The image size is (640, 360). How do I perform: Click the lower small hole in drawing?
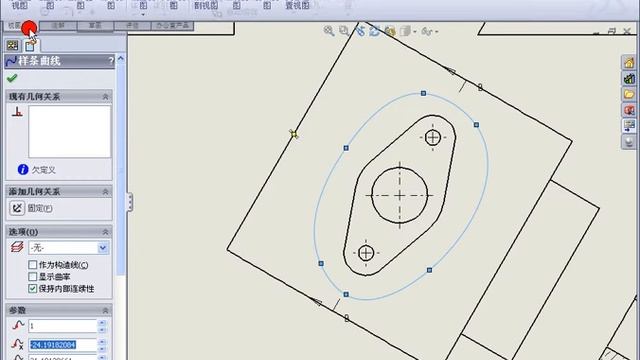(x=366, y=253)
